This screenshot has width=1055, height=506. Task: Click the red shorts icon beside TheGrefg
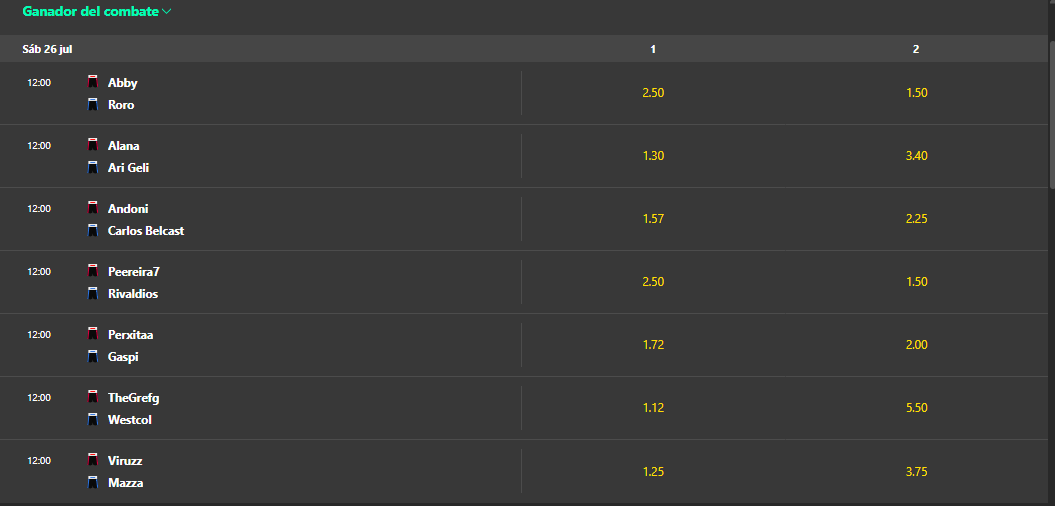[93, 397]
